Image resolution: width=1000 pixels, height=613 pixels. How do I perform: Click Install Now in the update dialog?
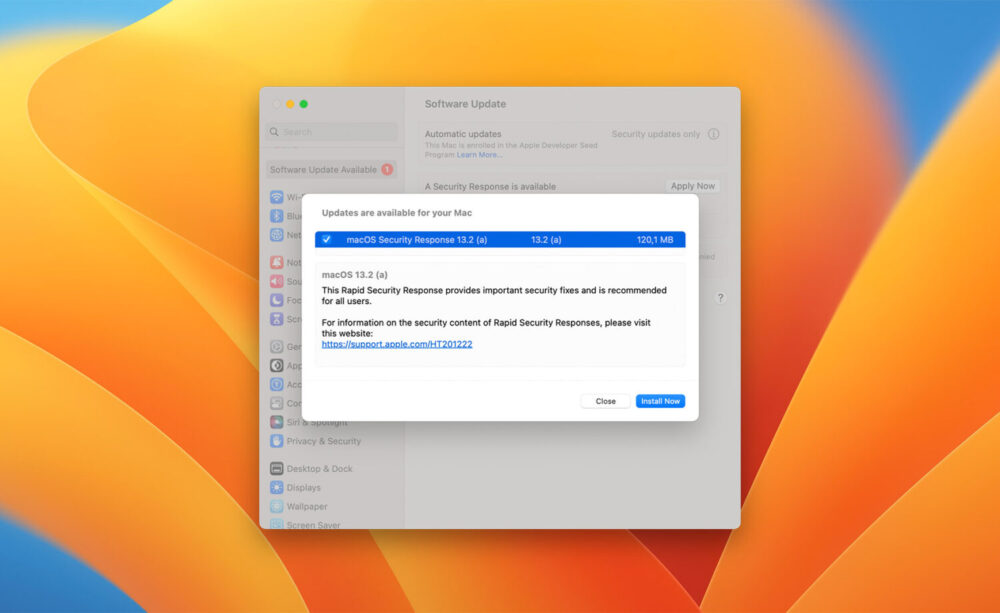[x=660, y=401]
